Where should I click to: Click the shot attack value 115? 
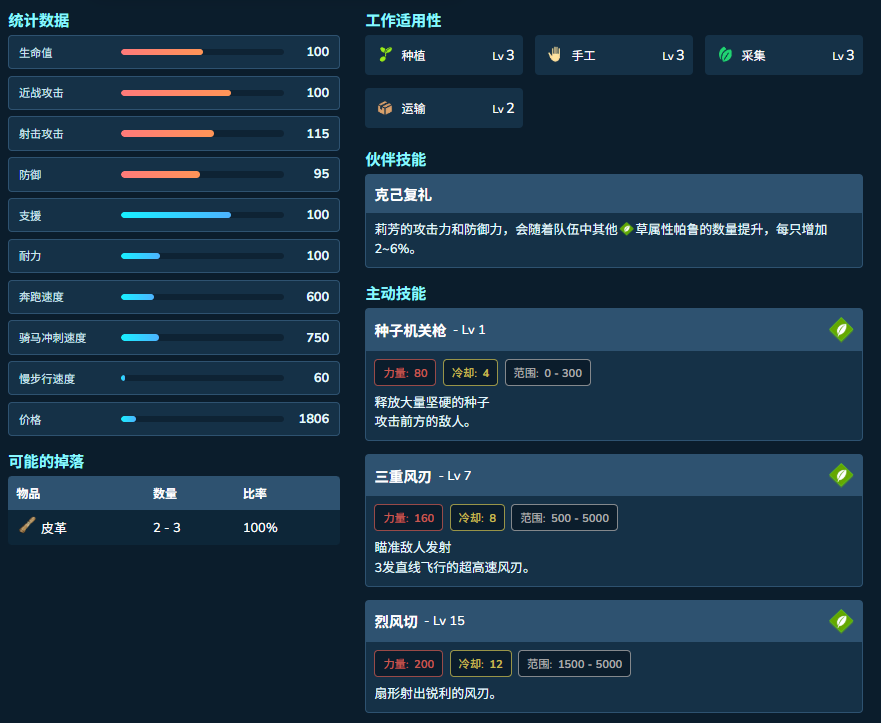click(x=318, y=133)
